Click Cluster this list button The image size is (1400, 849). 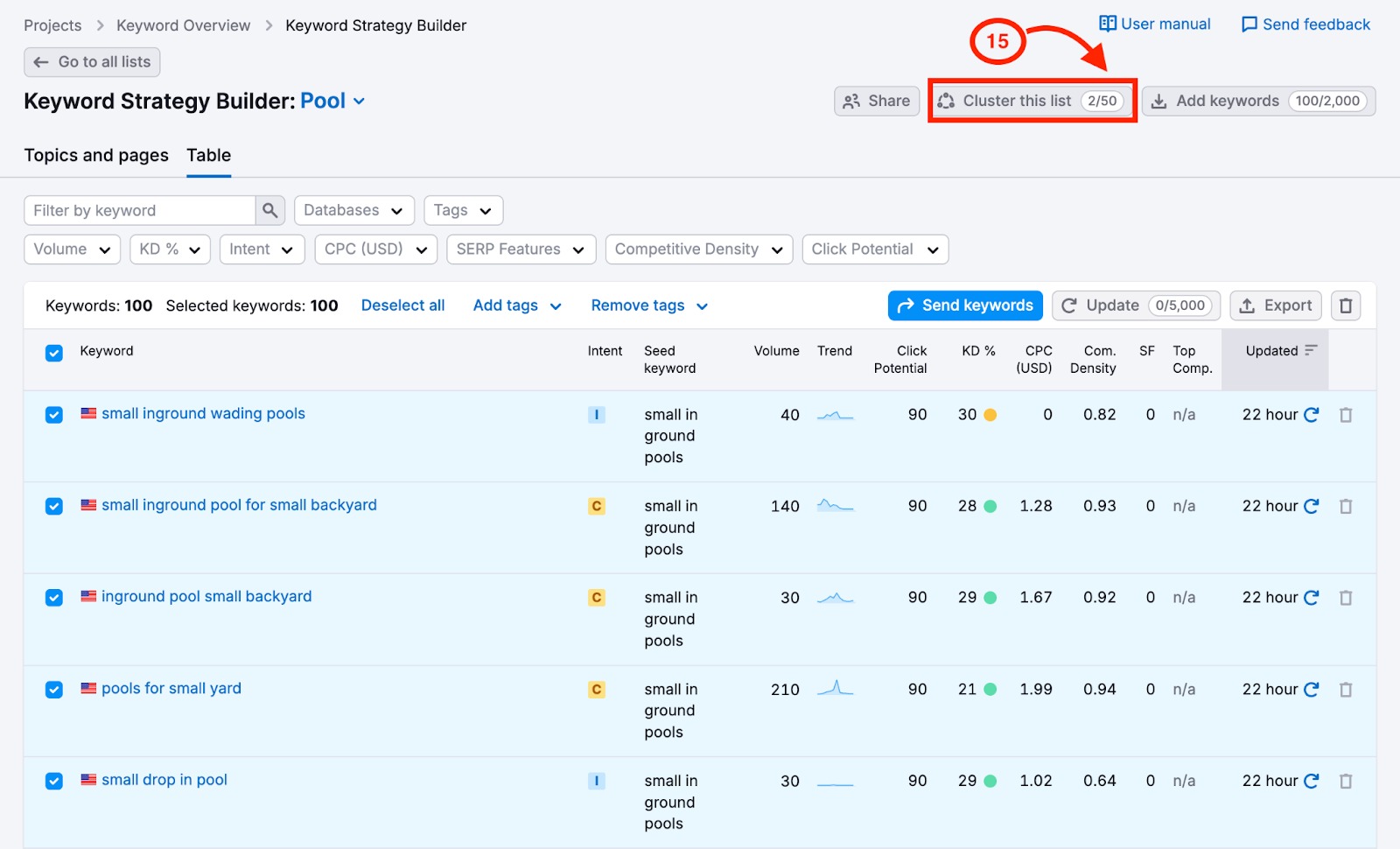pyautogui.click(x=1032, y=101)
